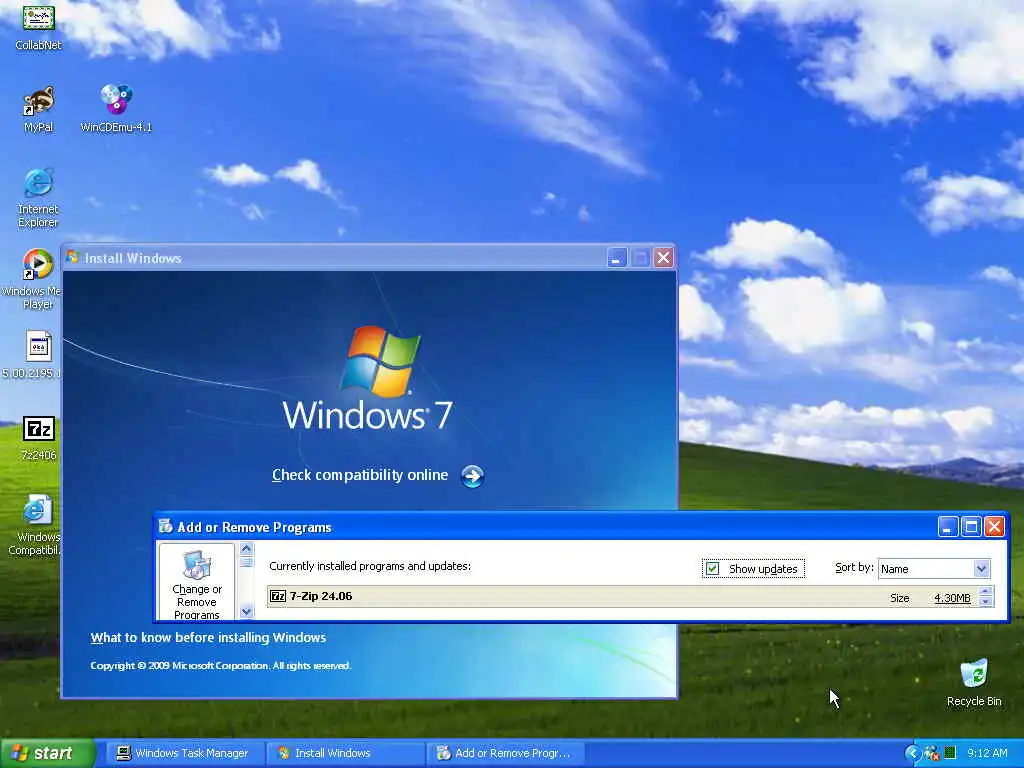Switch to Add or Remove Programs taskbar button
The image size is (1024, 768).
tap(505, 753)
